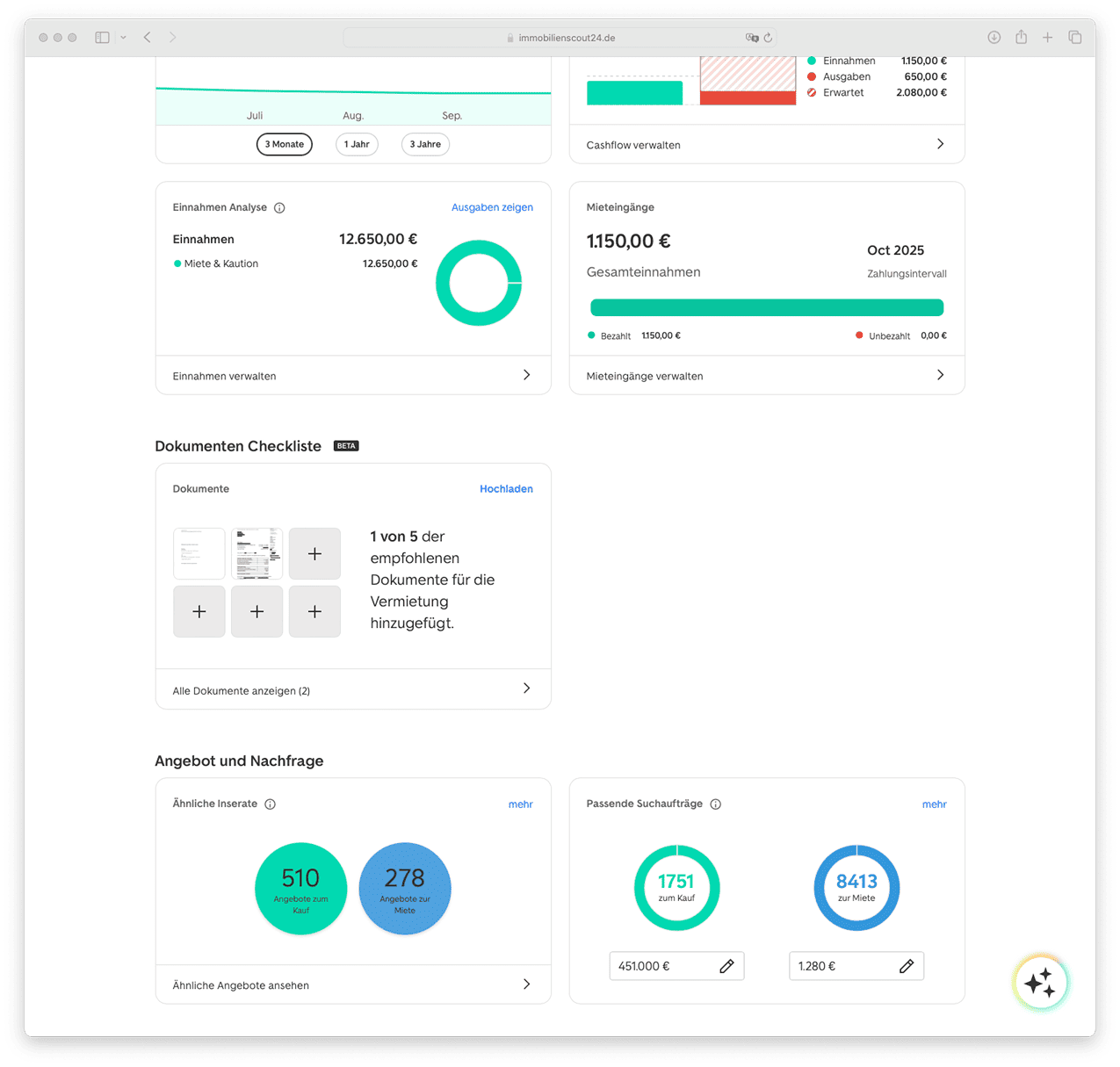Click the green rent payment progress bar

point(767,307)
